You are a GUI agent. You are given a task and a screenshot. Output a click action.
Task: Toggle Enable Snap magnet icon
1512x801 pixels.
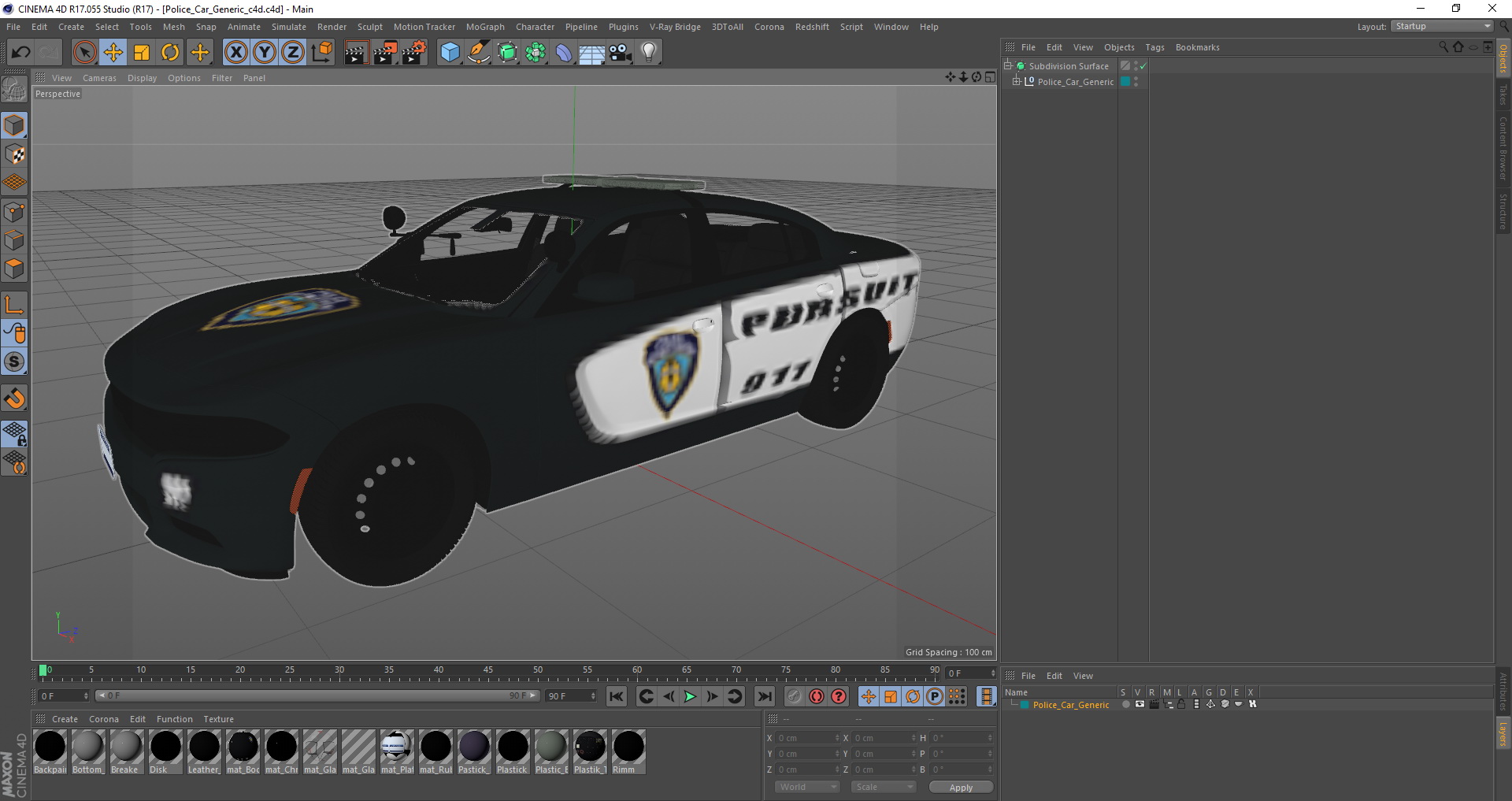pos(14,398)
